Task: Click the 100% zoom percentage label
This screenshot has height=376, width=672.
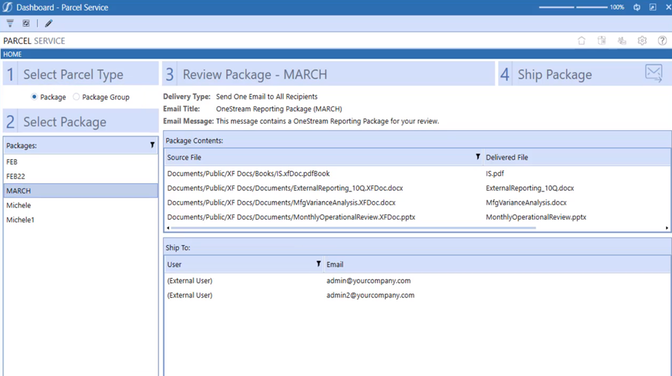Action: point(617,7)
